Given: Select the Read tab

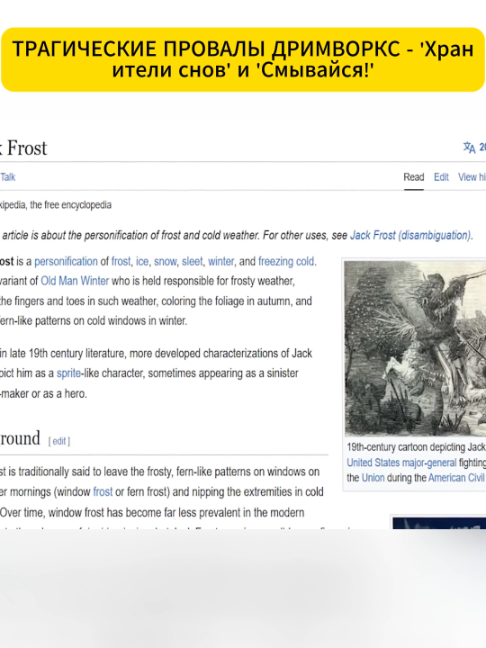Looking at the screenshot, I should pos(414,177).
